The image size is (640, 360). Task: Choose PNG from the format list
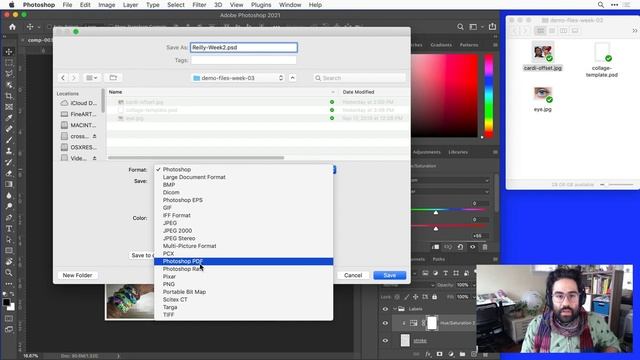pyautogui.click(x=244, y=284)
